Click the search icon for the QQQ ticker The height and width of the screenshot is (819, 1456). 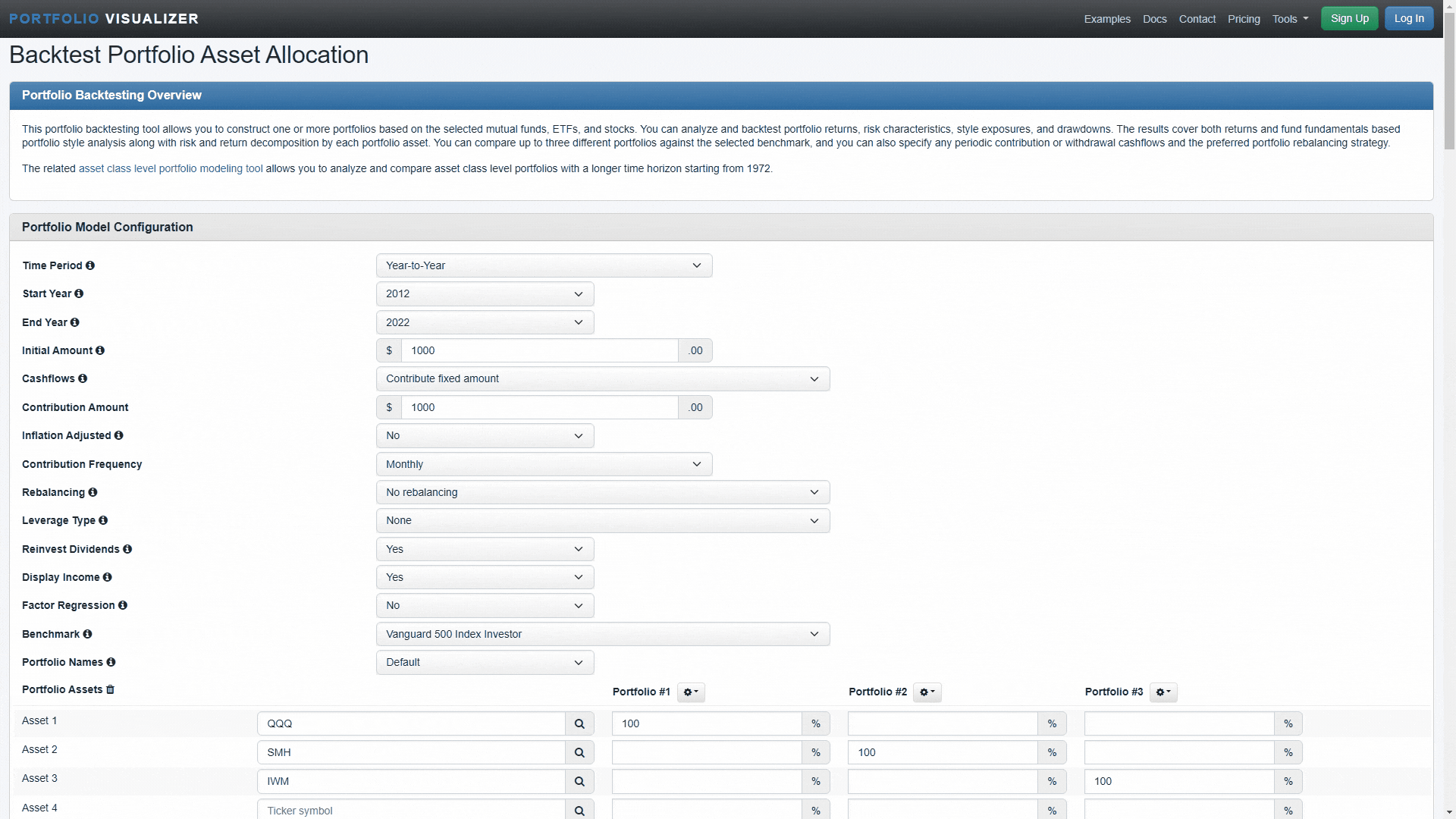(x=579, y=724)
